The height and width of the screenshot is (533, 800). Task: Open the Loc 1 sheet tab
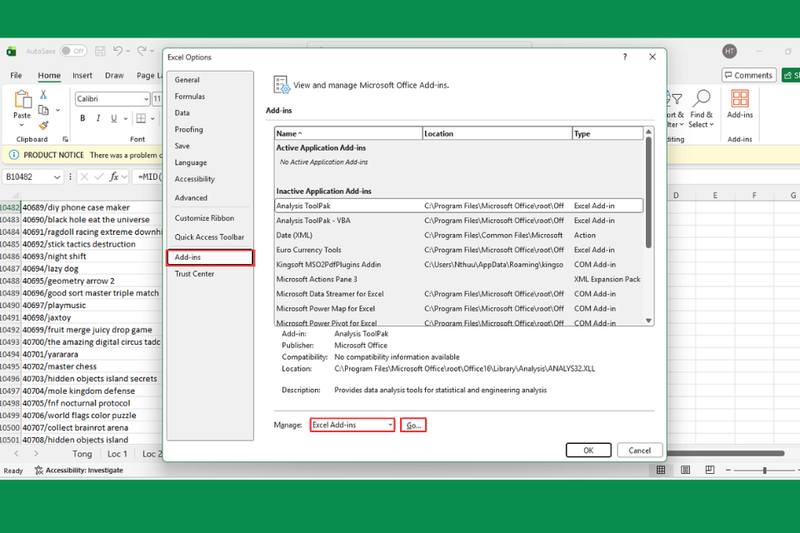[117, 453]
